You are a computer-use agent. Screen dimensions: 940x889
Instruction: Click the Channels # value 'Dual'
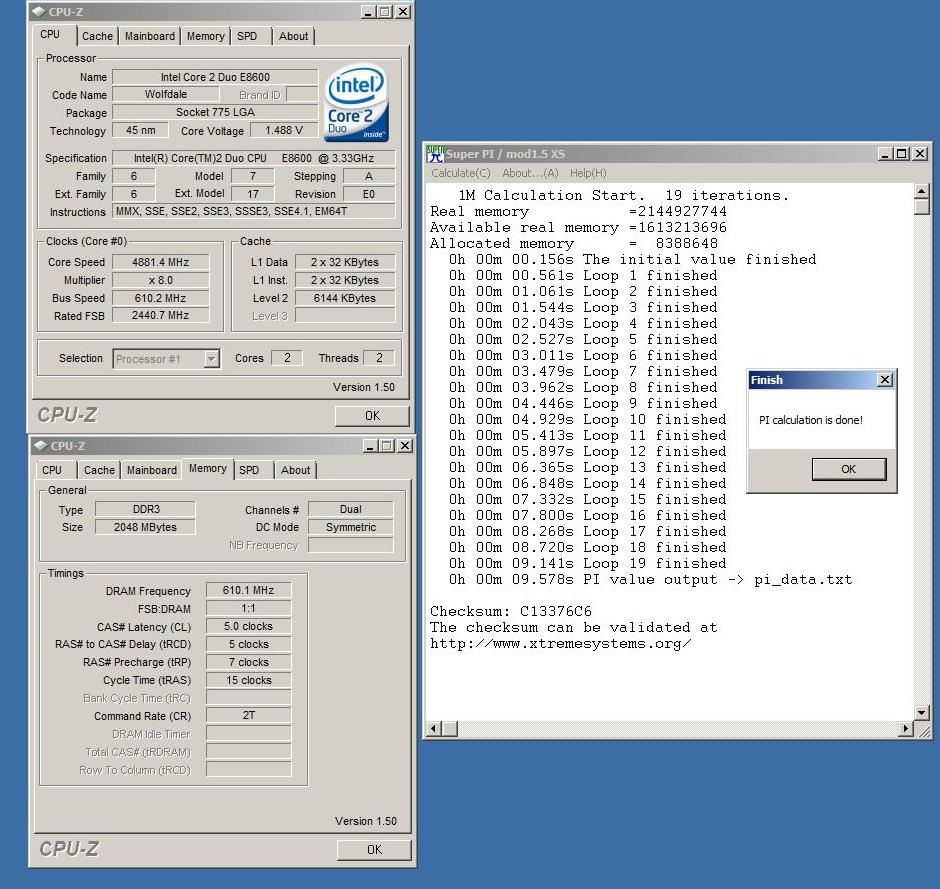point(351,509)
